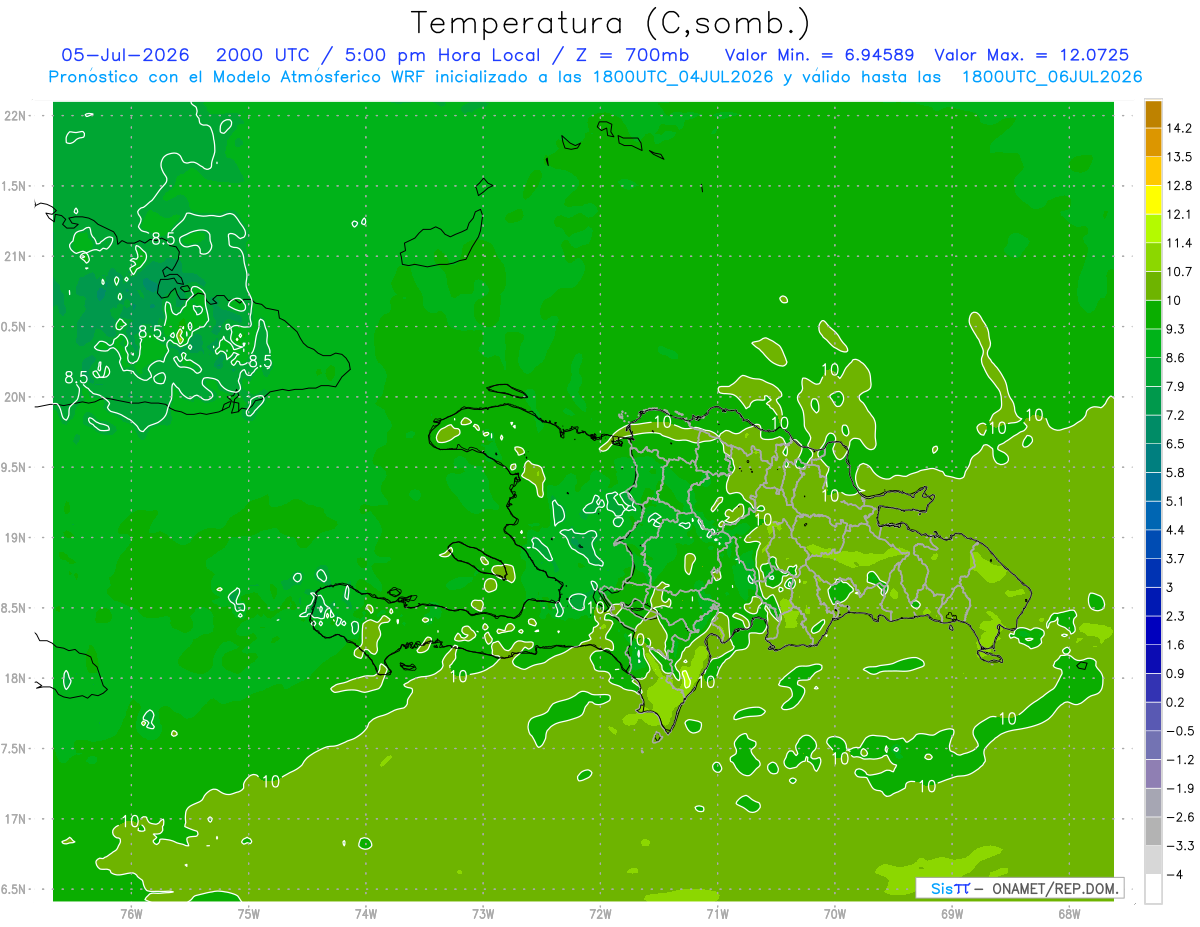The image size is (1200, 927).
Task: Select the date 05-Jul-2026 in the header
Action: [125, 55]
